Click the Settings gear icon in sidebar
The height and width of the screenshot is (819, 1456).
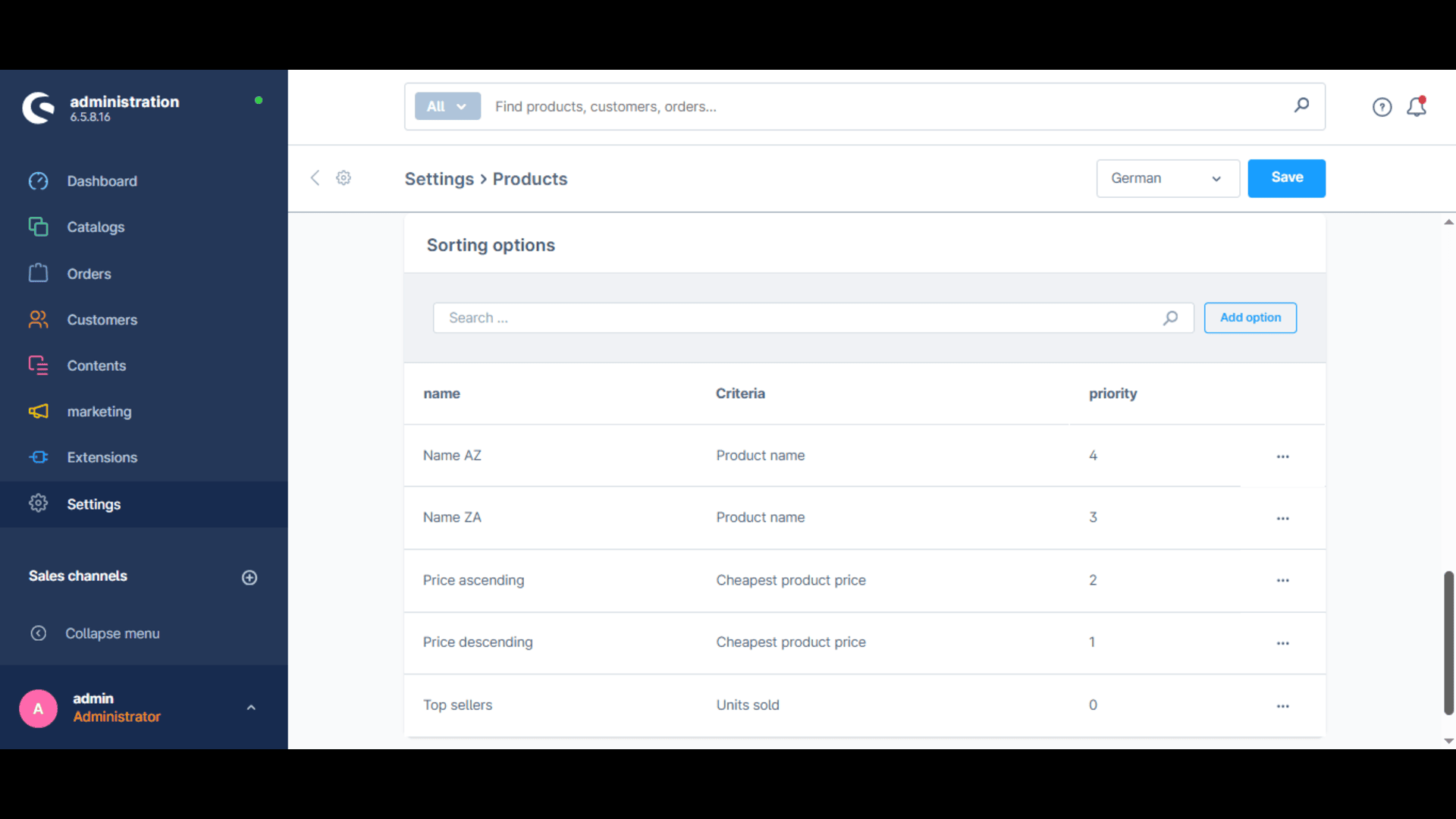38,504
